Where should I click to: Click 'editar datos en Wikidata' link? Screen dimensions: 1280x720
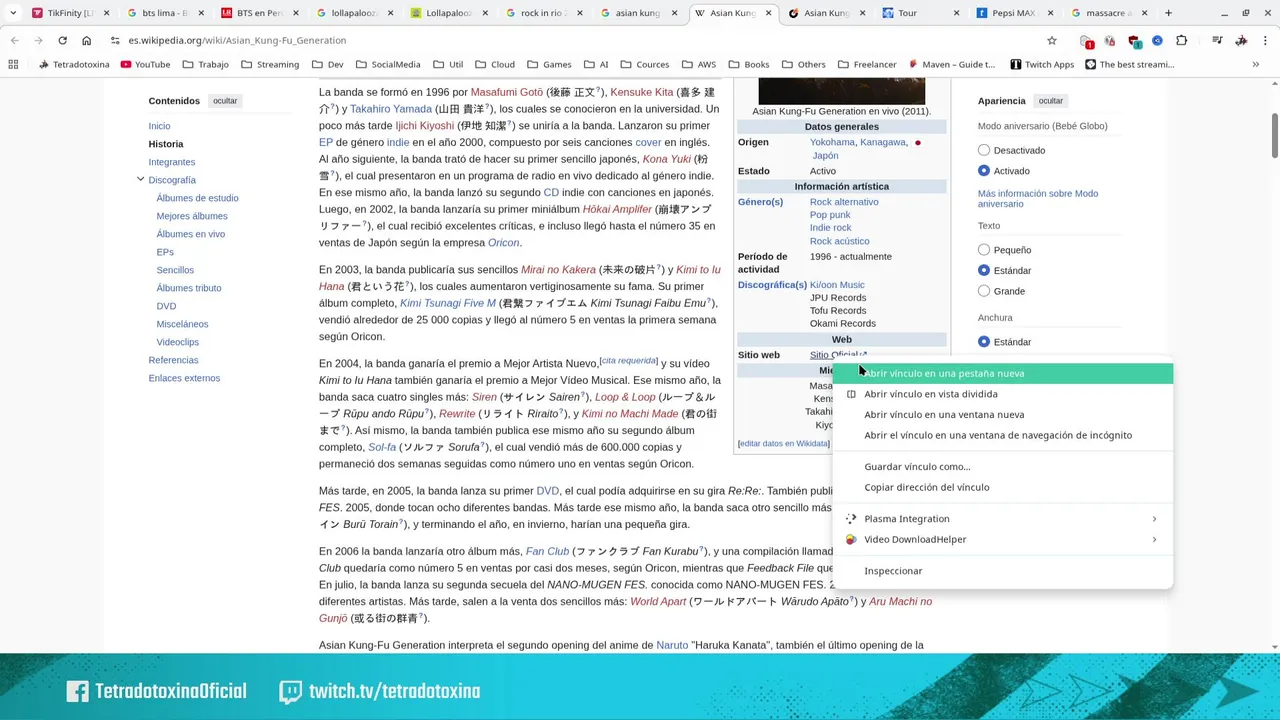(783, 443)
